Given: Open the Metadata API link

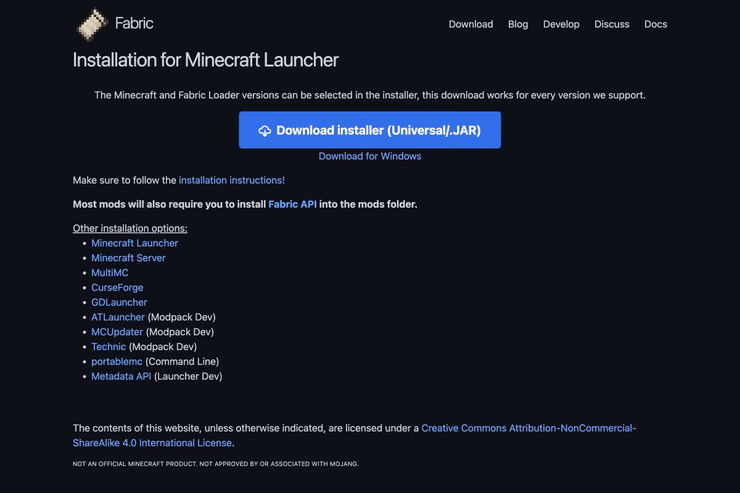Looking at the screenshot, I should click(121, 376).
